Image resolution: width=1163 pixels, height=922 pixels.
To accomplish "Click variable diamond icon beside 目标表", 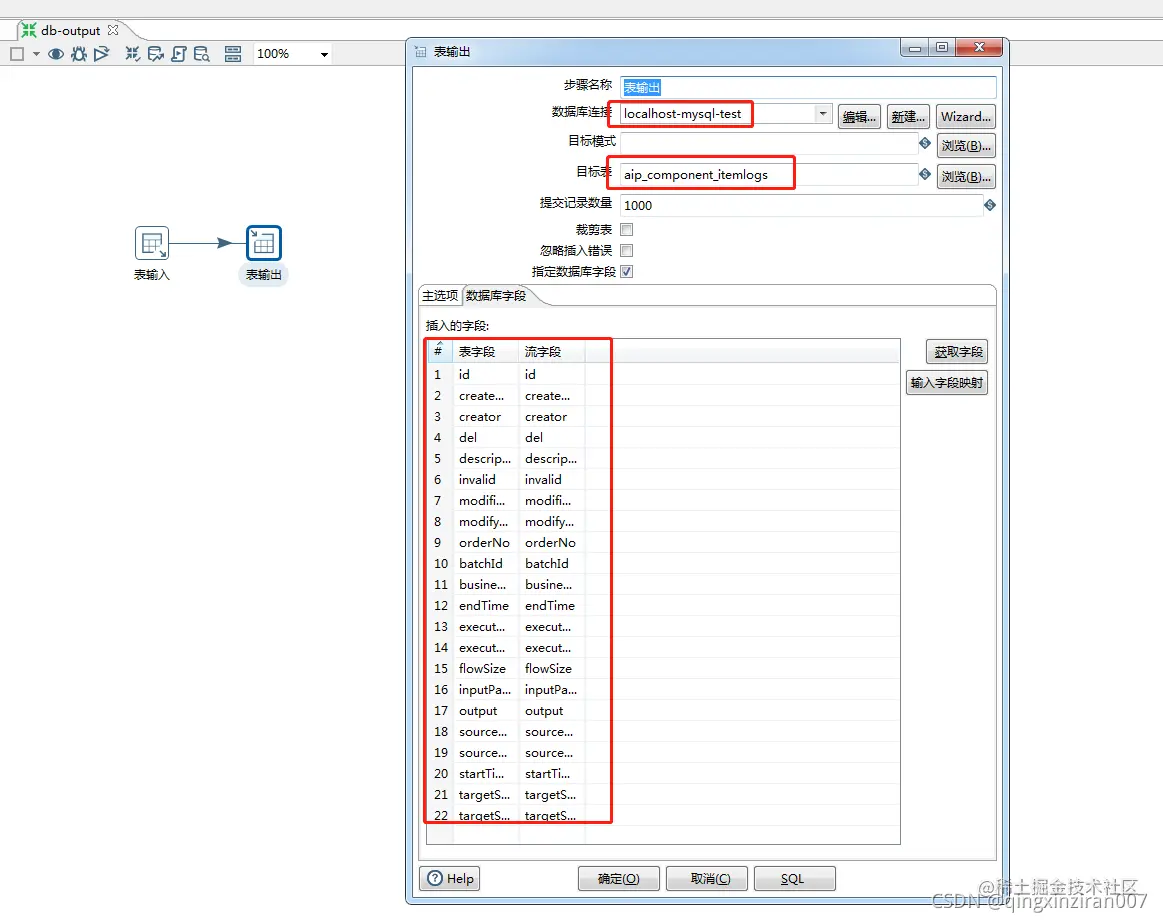I will 925,174.
